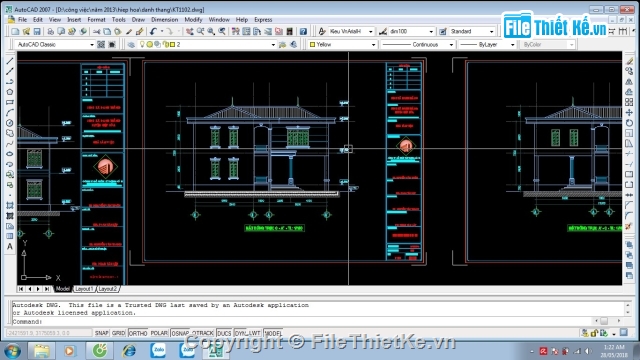The width and height of the screenshot is (640, 360).
Task: Click the last-tab navigation arrow
Action: point(47,289)
